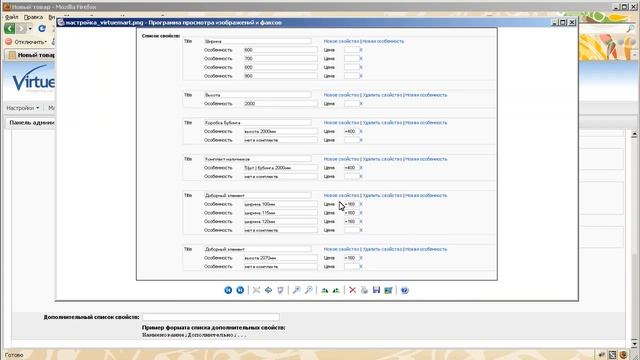Image resolution: width=640 pixels, height=360 pixels.
Task: Open Правка menu in Firefox
Action: pos(33,17)
